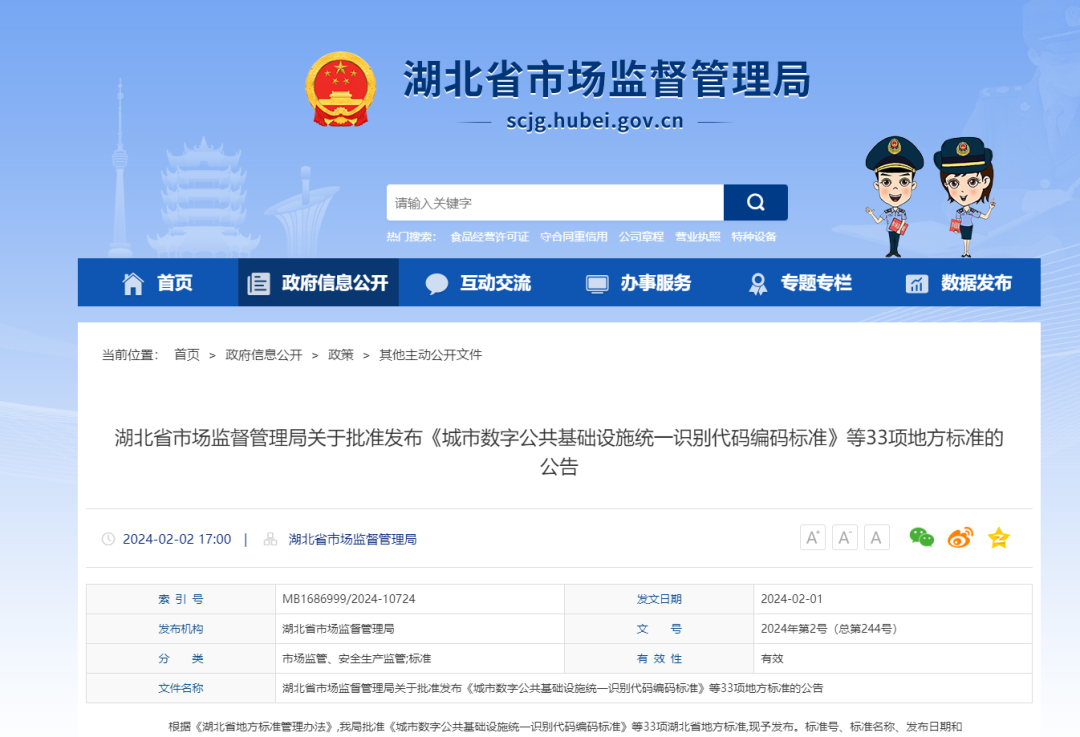Open the 互动交流 section
1080x737 pixels.
(478, 283)
